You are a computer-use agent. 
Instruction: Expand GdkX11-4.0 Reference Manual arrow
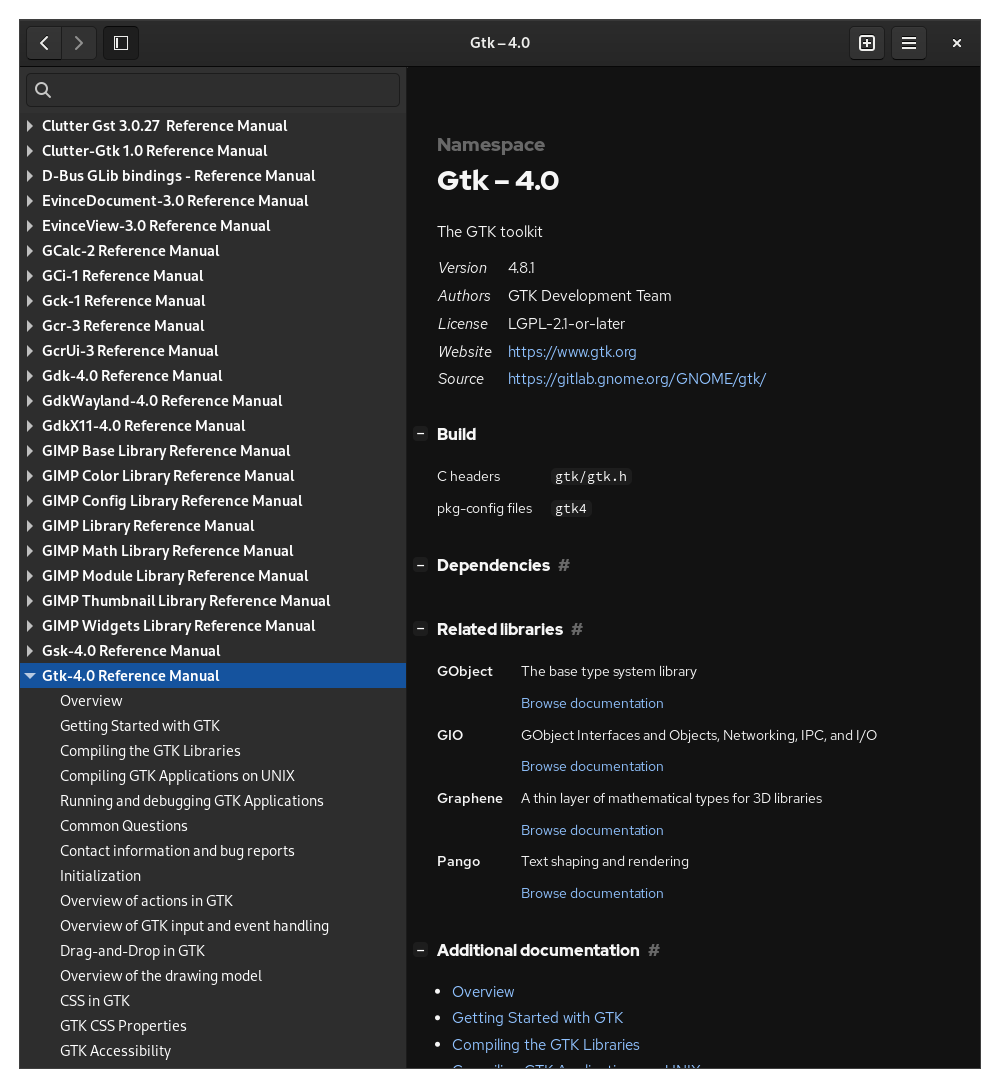(30, 425)
